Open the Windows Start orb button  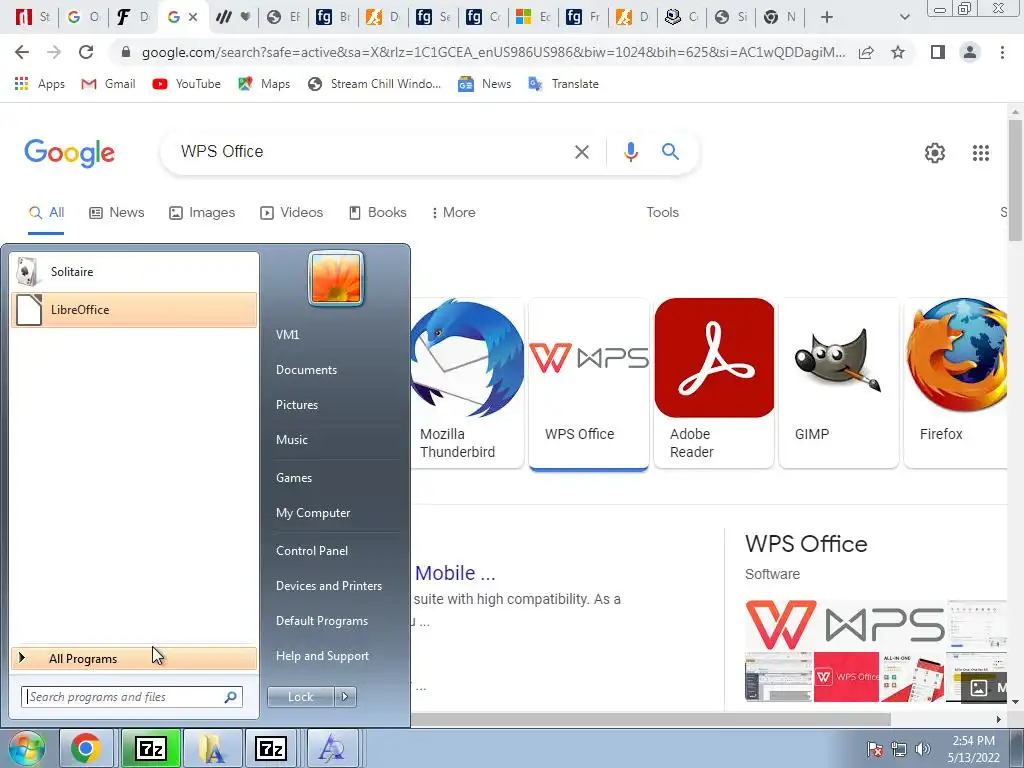[26, 748]
